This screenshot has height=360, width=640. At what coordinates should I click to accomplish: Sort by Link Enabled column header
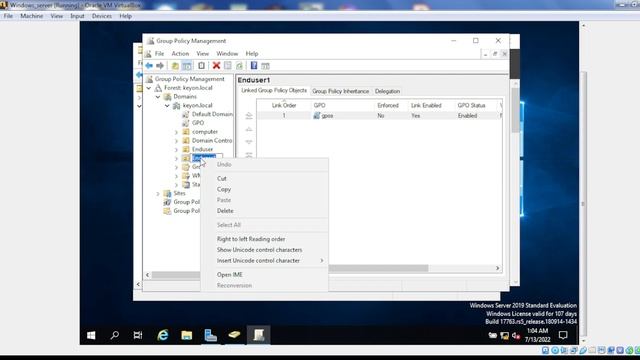tap(426, 105)
